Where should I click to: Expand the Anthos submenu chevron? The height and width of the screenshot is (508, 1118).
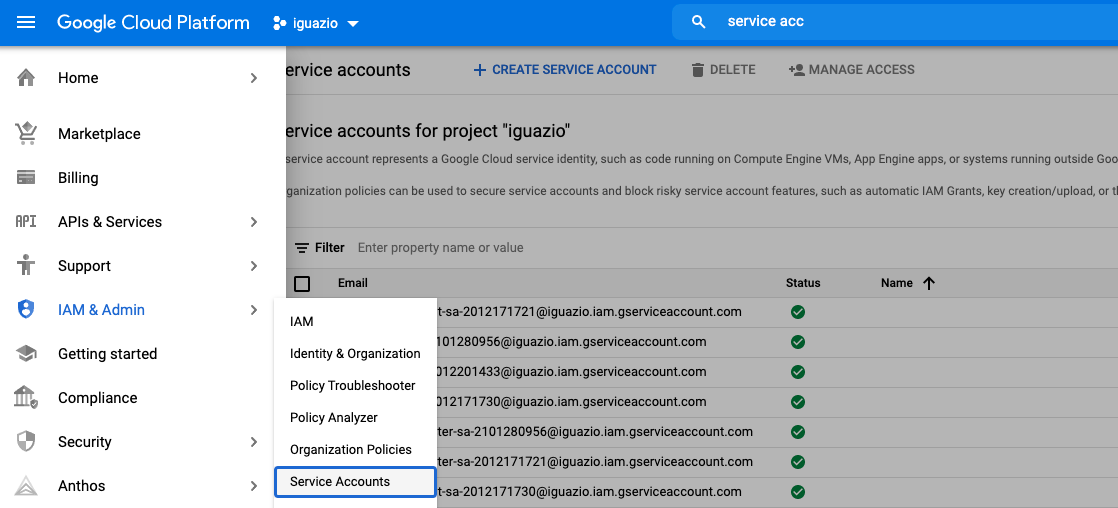[x=254, y=486]
